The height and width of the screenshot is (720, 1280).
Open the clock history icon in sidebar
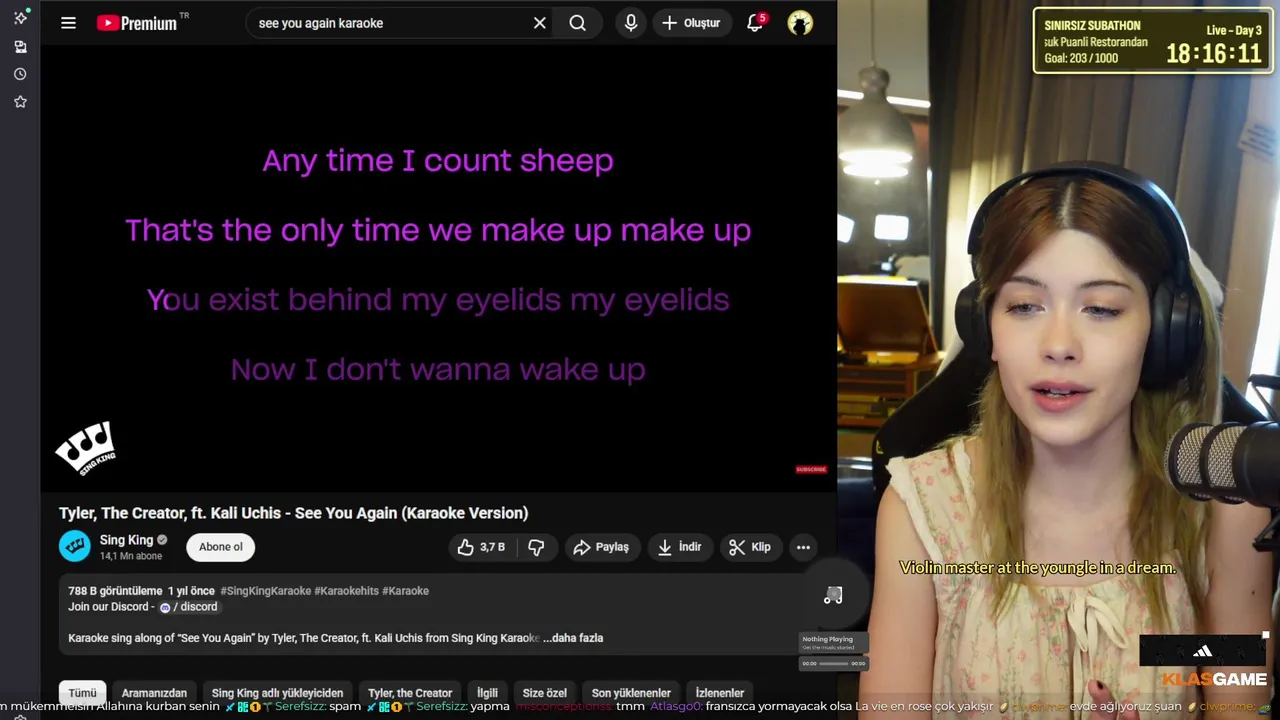click(20, 74)
